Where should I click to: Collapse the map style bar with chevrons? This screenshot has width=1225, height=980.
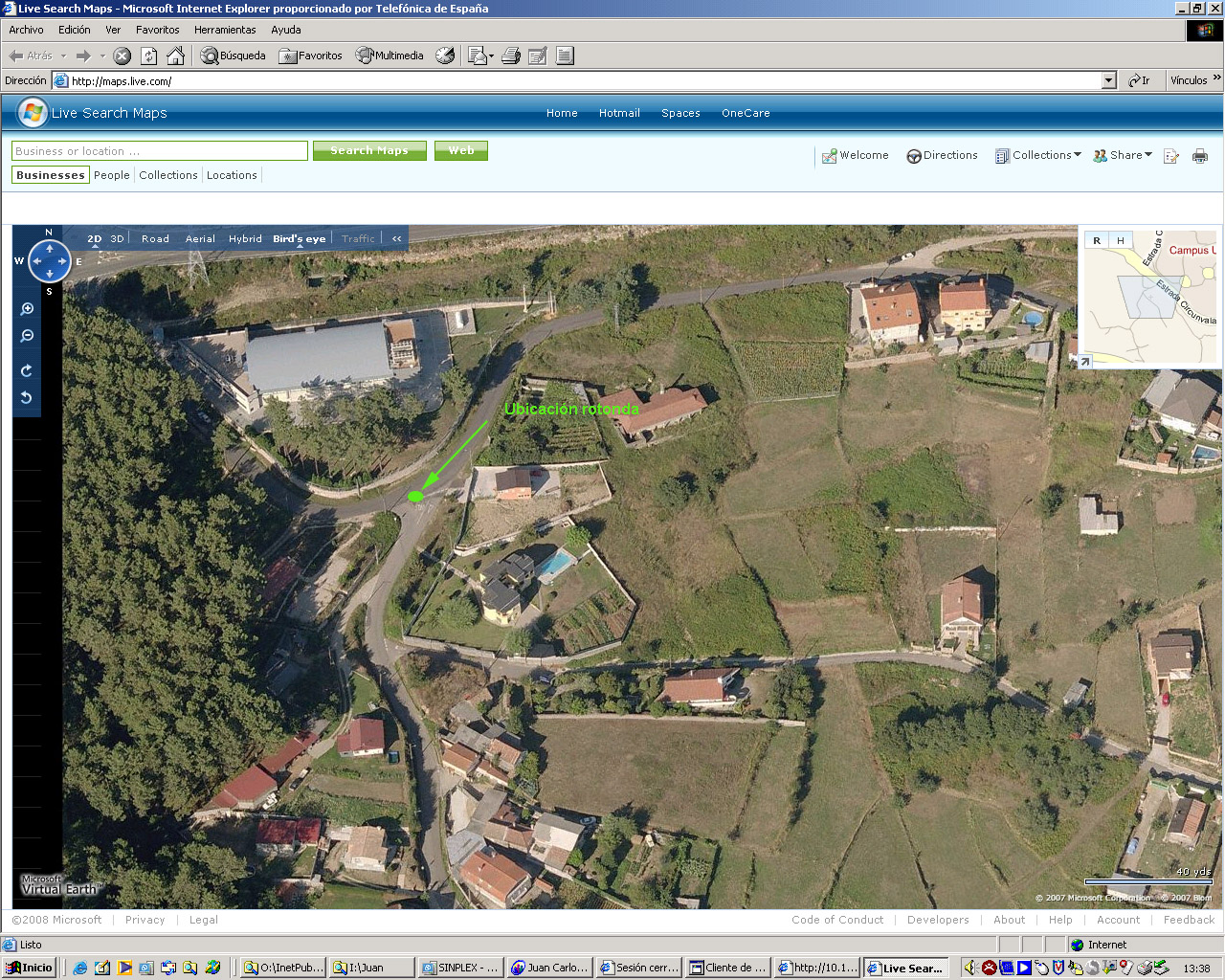click(x=396, y=239)
